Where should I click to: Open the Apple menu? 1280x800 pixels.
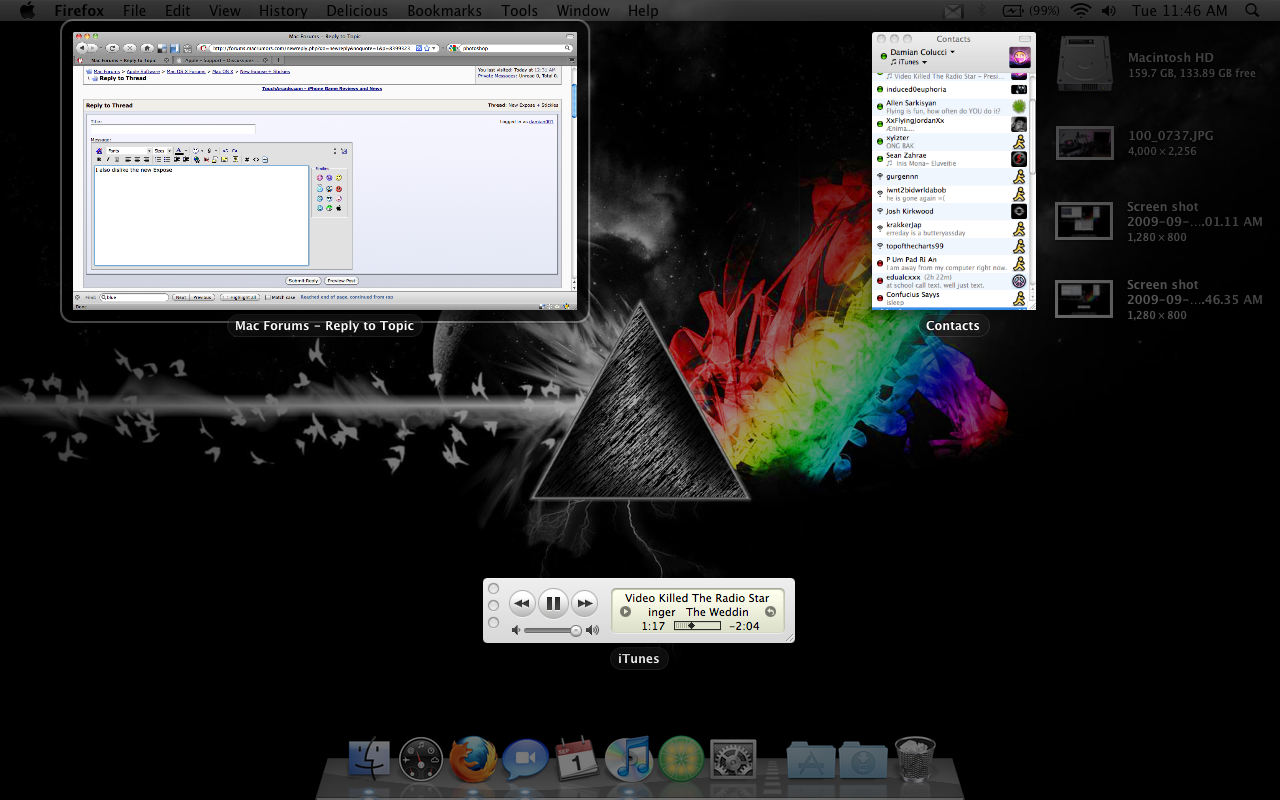(27, 11)
